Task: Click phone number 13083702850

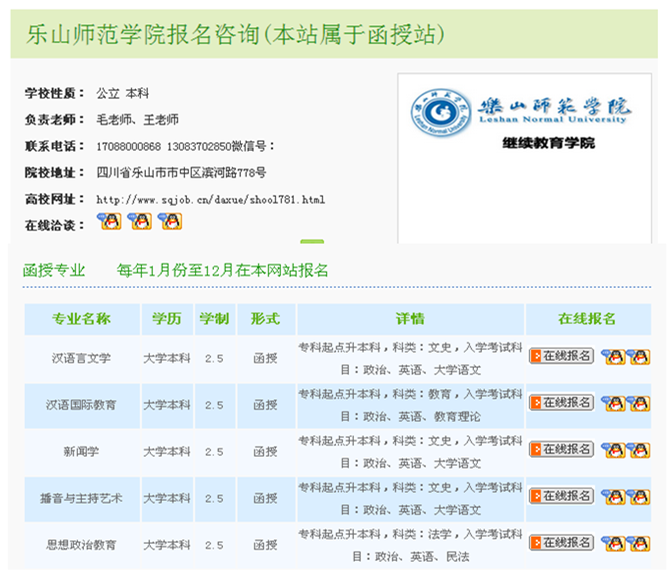Action: tap(199, 147)
